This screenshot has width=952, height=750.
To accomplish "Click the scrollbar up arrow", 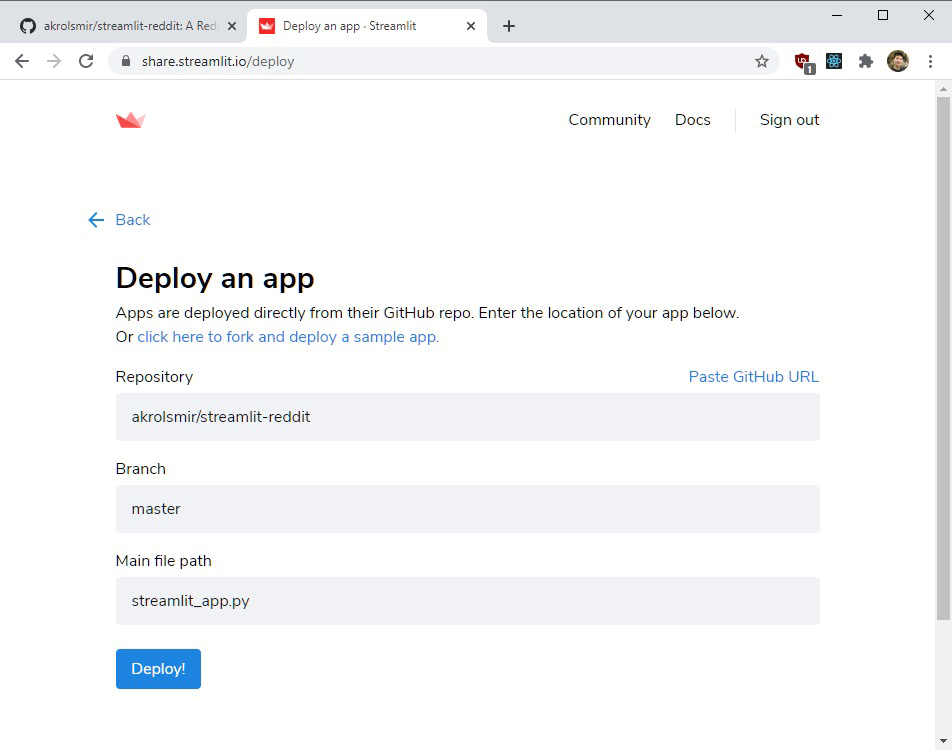I will click(943, 89).
